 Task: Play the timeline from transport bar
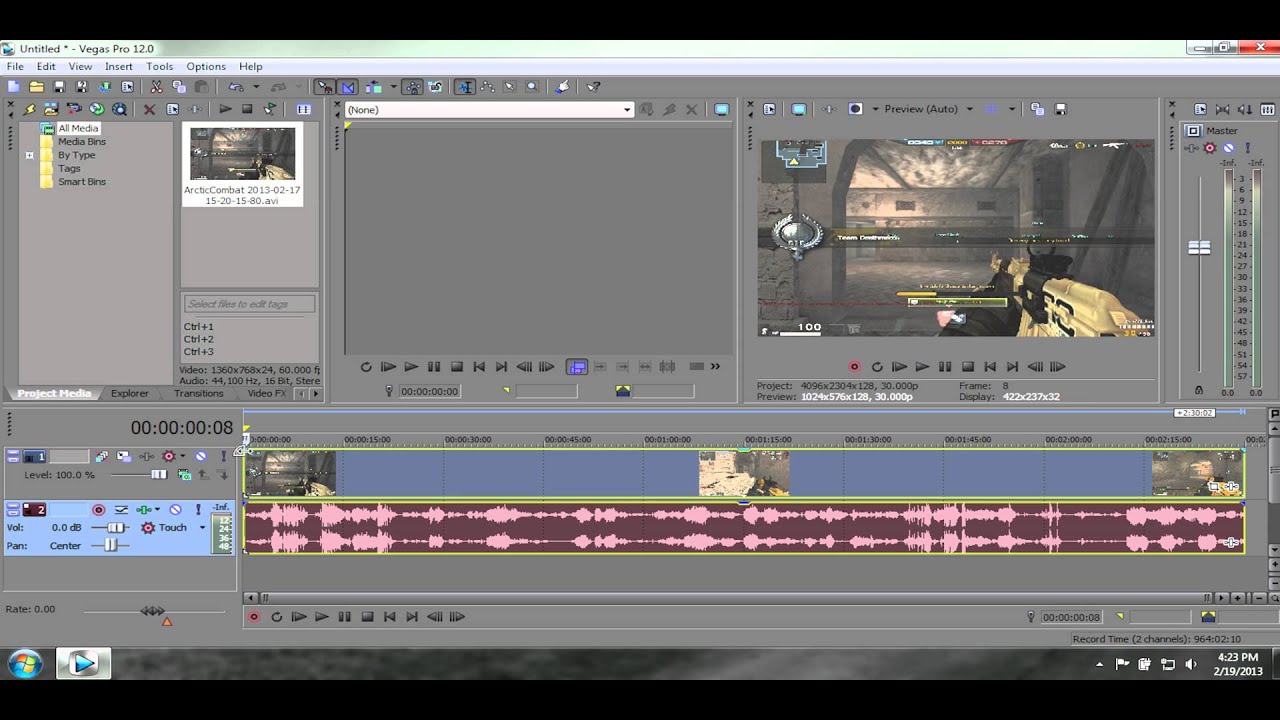click(x=321, y=617)
